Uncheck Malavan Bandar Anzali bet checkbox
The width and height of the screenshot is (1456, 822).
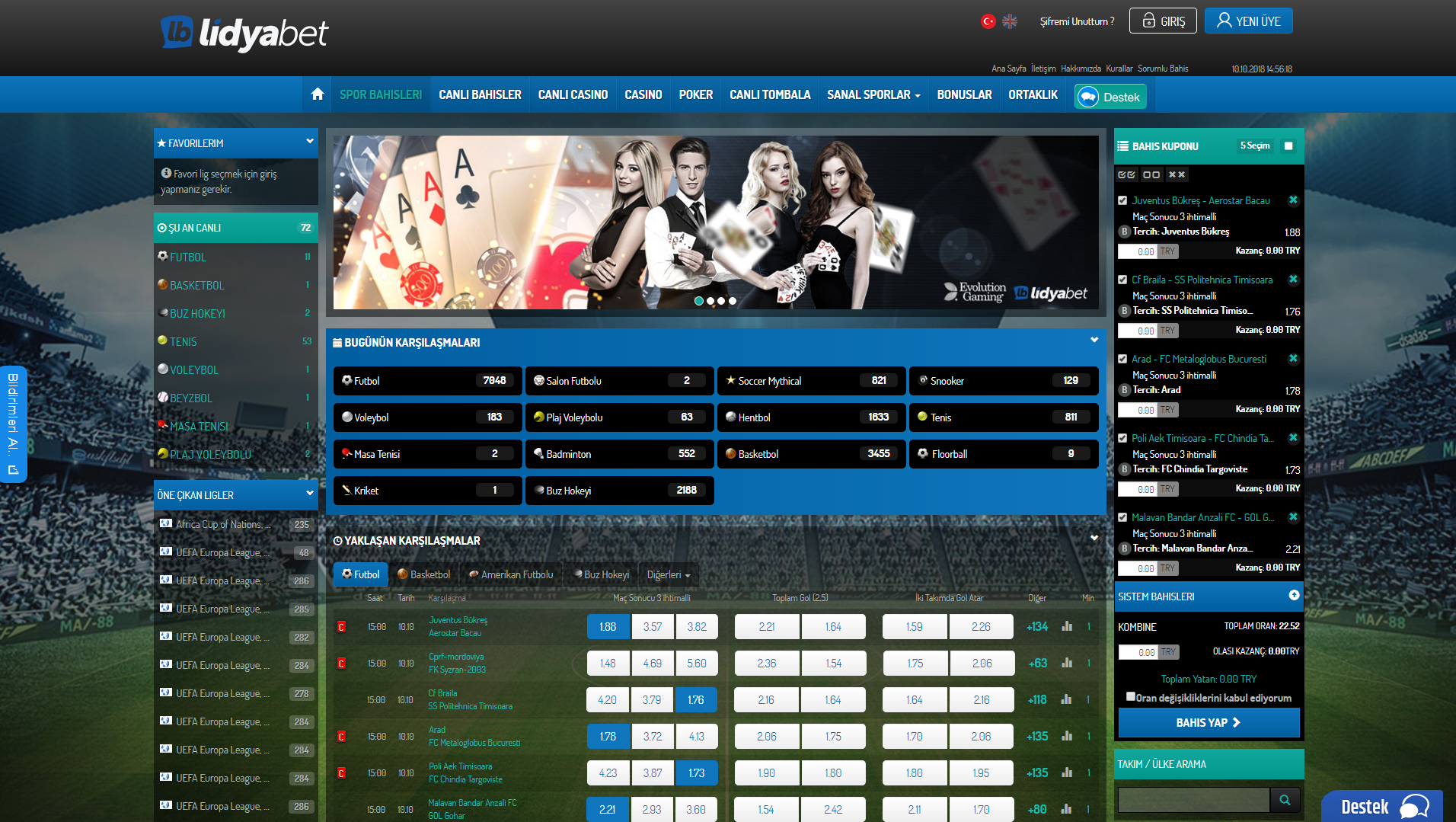point(1122,517)
